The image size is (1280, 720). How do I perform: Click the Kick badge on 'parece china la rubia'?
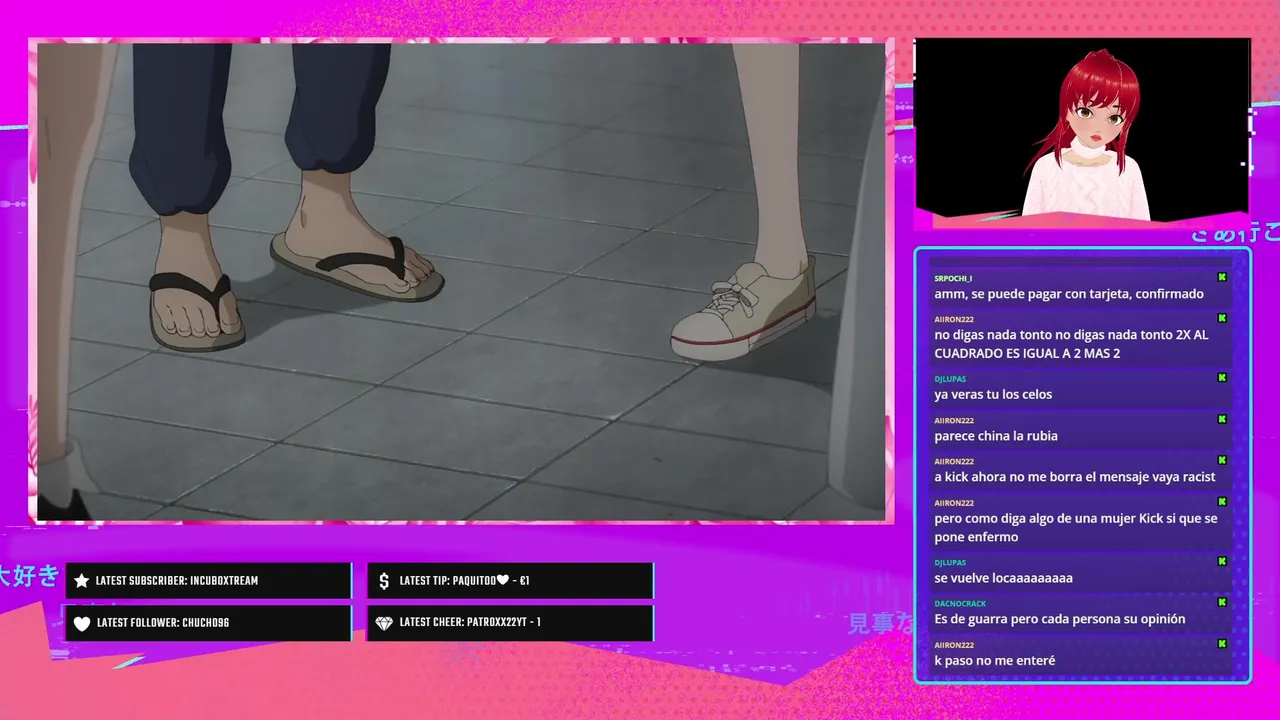1222,420
